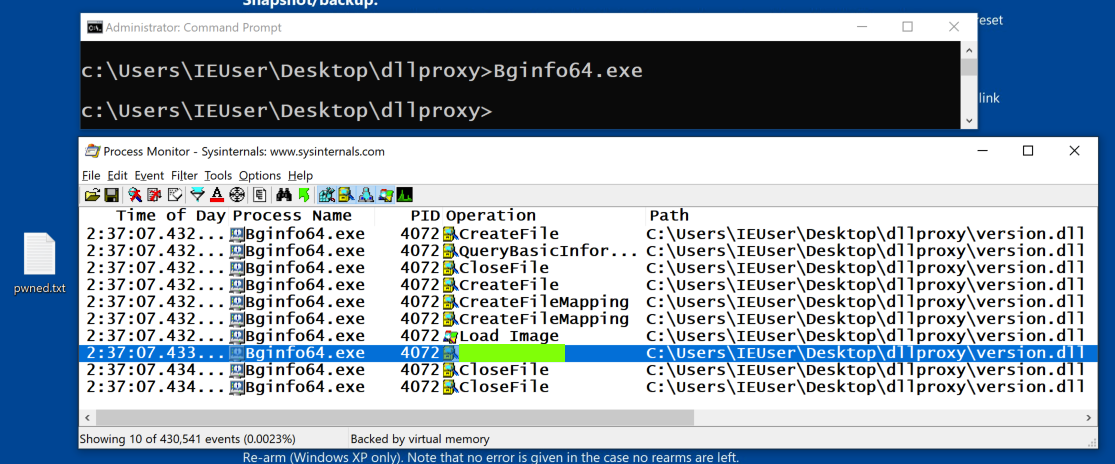Click the highlighted row's version.dll path
The image size is (1115, 464).
[865, 353]
